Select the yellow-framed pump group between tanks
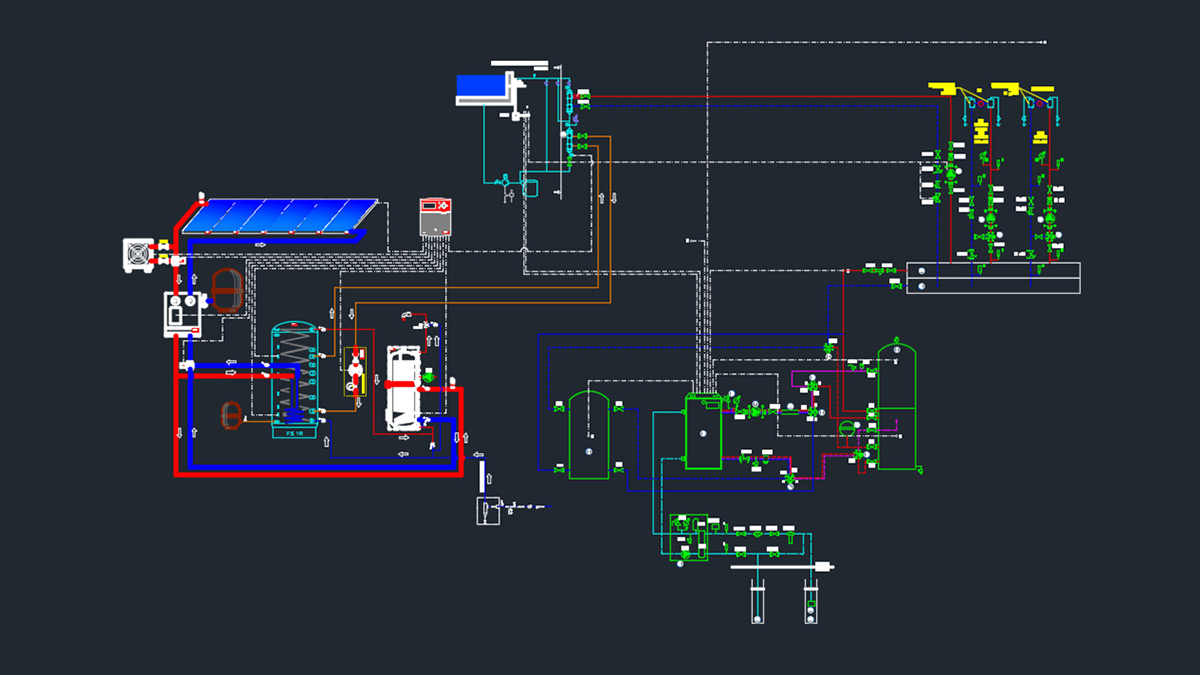This screenshot has height=675, width=1200. click(x=354, y=370)
